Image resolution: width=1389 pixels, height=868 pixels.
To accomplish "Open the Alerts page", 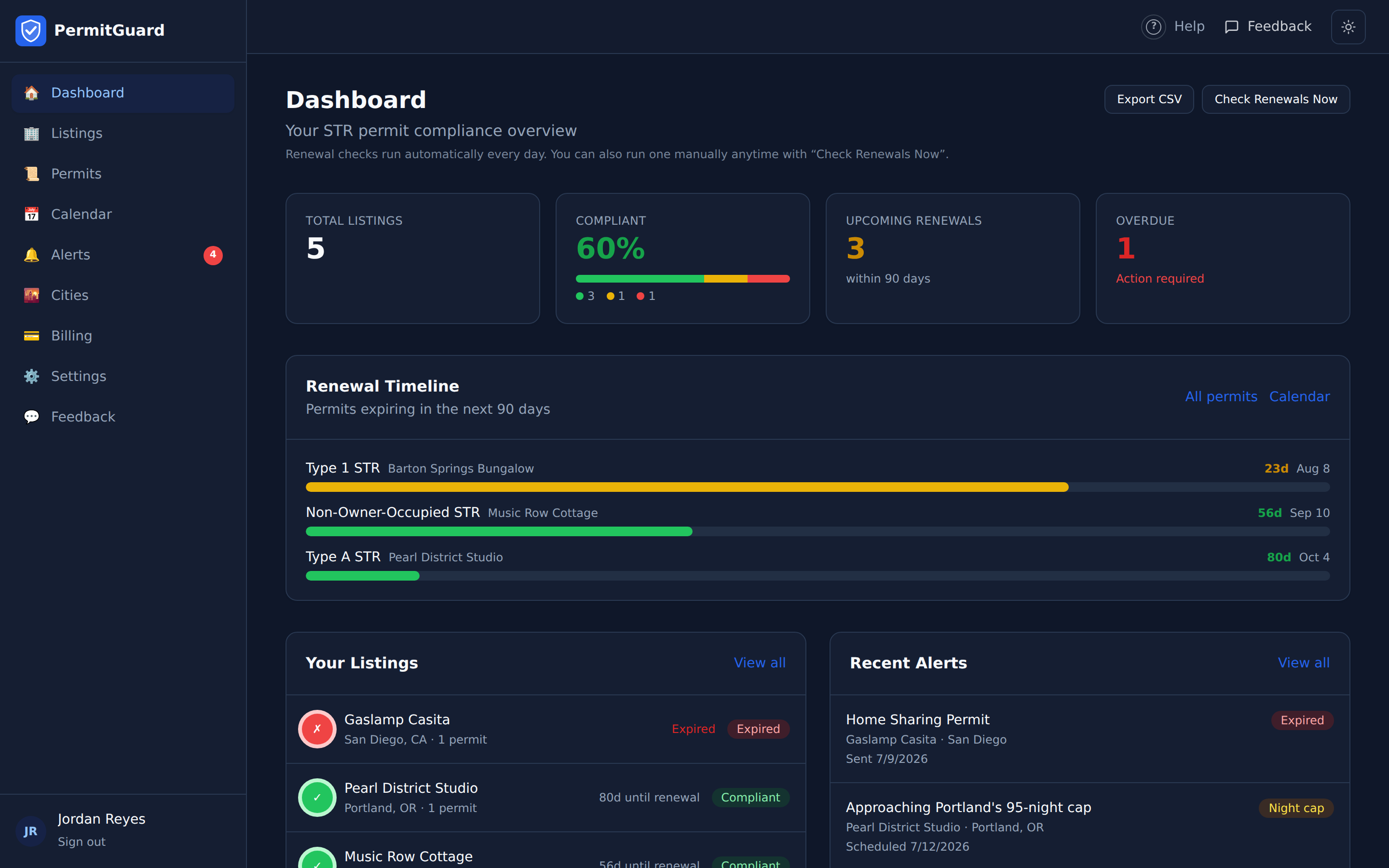I will pyautogui.click(x=123, y=255).
